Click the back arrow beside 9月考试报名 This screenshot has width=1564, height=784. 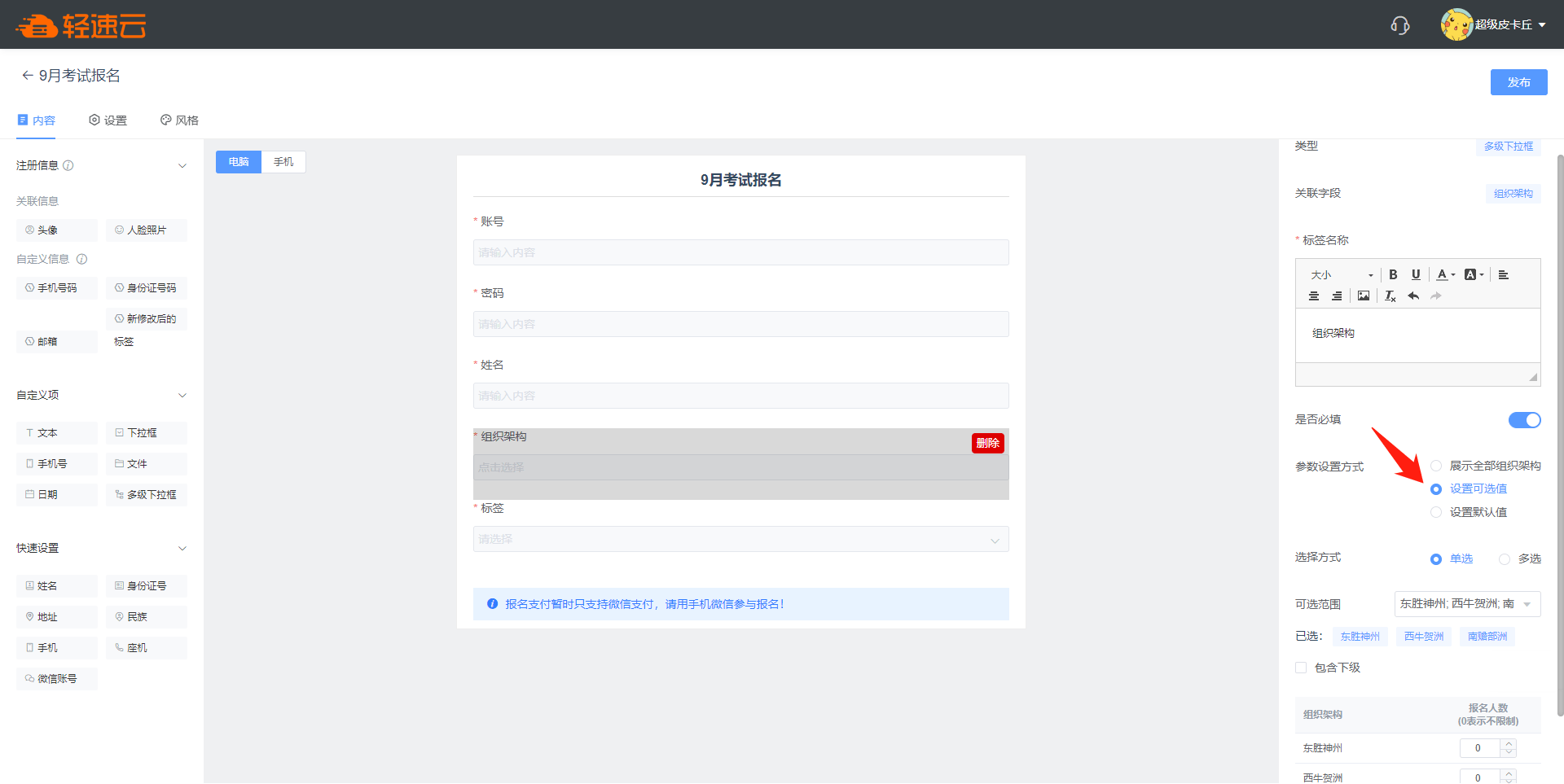pos(27,76)
